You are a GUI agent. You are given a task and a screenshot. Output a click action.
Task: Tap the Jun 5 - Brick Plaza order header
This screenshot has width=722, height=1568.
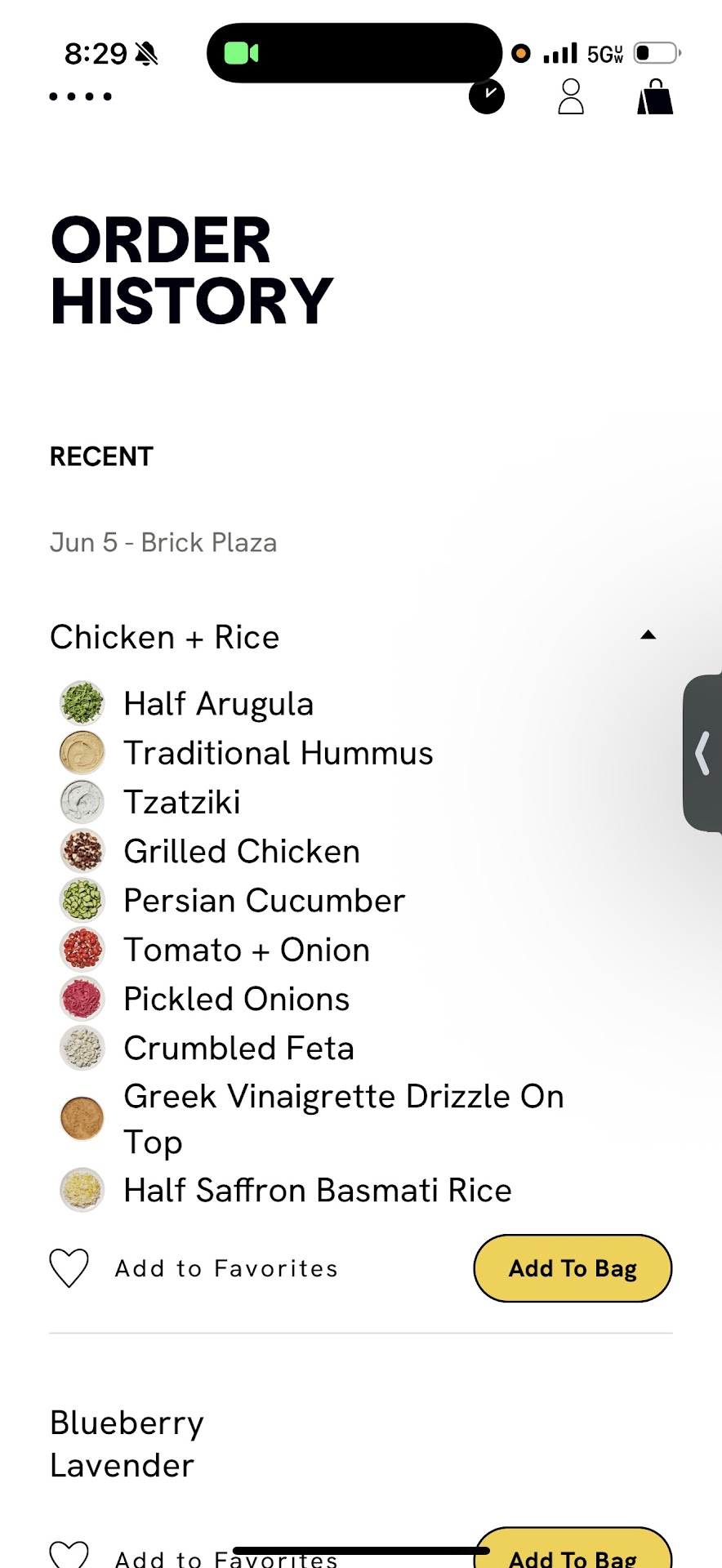pyautogui.click(x=163, y=542)
